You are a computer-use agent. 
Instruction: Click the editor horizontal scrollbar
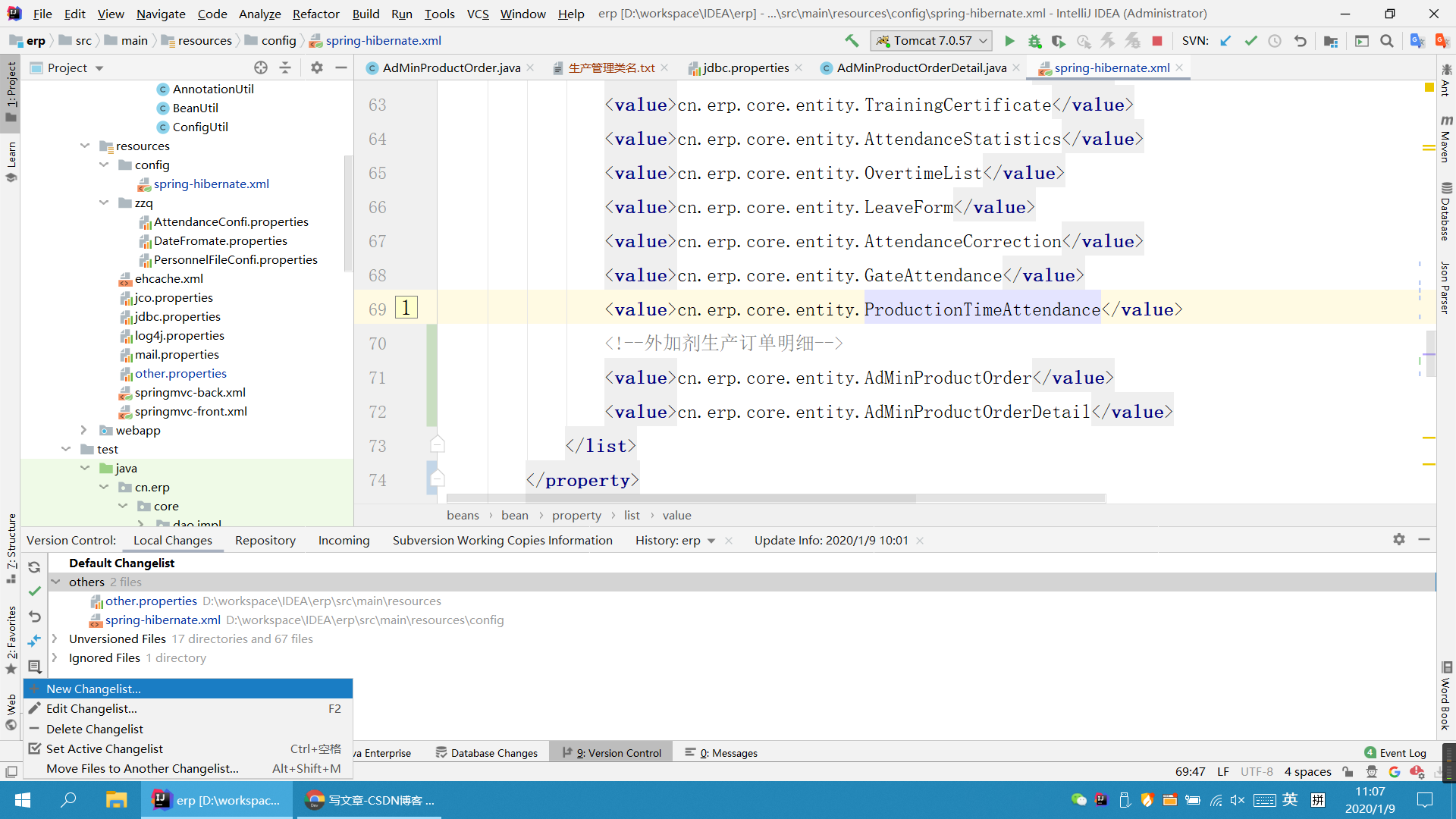pyautogui.click(x=682, y=498)
